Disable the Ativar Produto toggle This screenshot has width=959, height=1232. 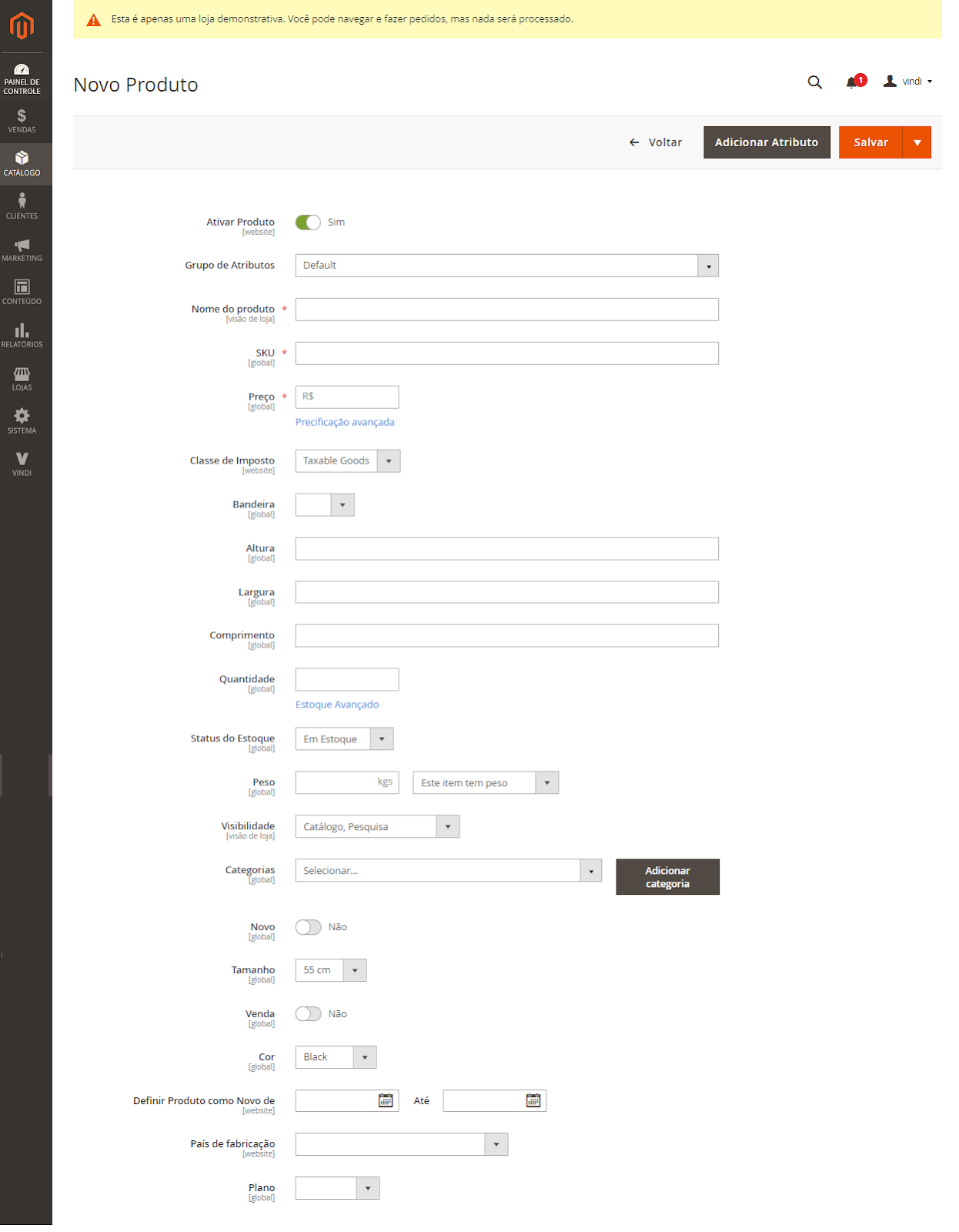308,223
